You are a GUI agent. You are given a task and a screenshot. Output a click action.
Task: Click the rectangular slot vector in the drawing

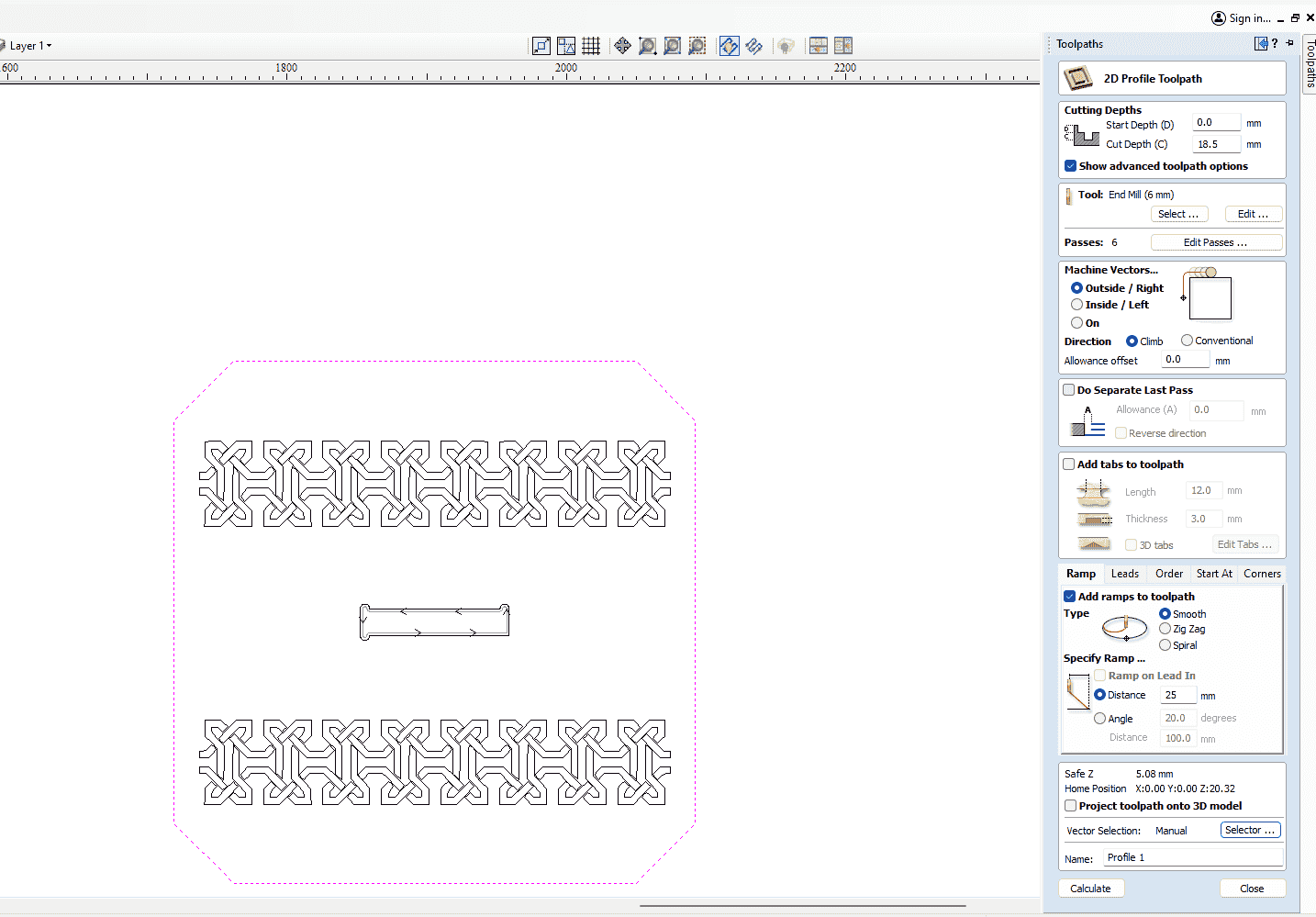(x=434, y=621)
